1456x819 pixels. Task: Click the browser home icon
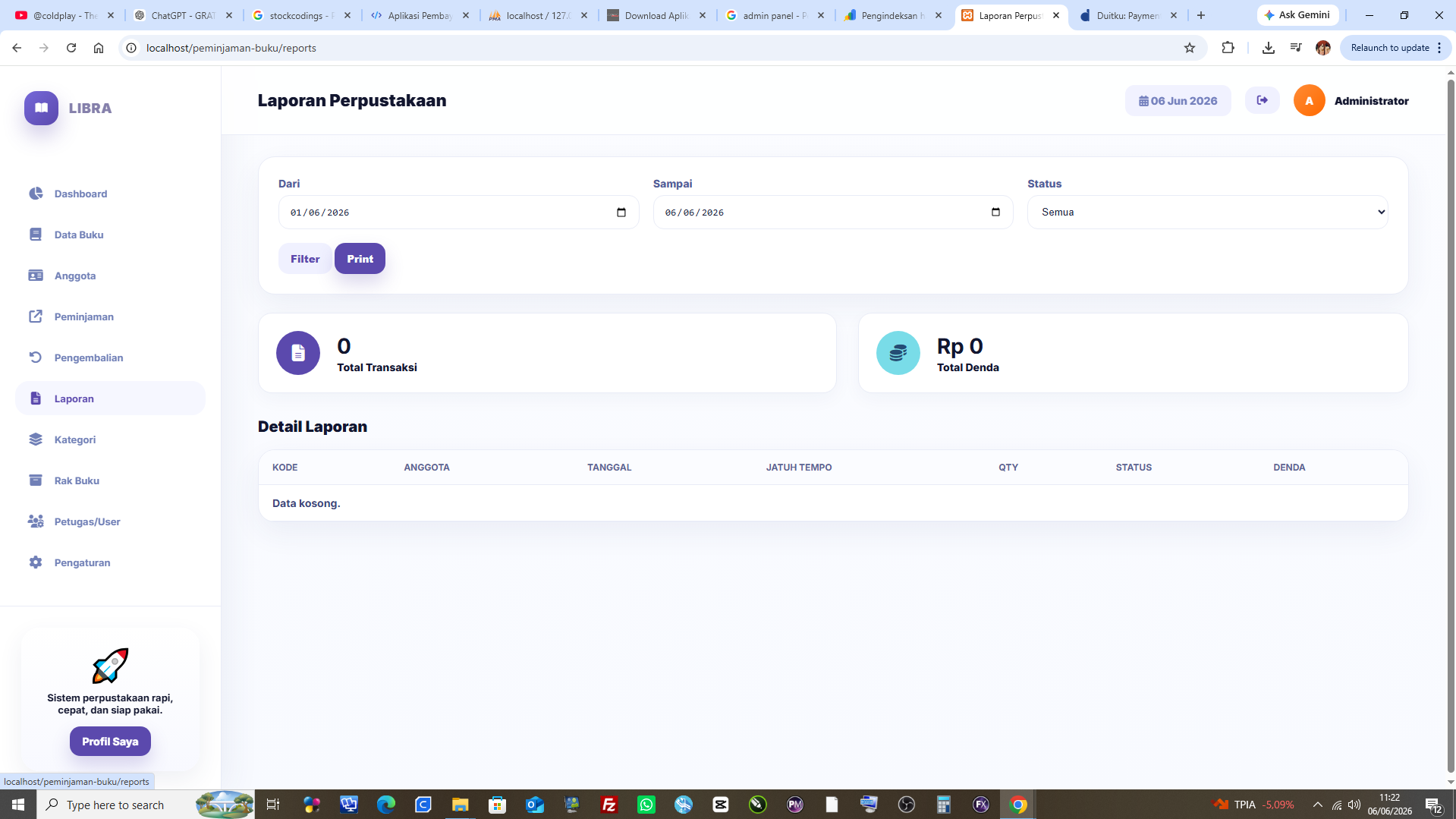(x=99, y=48)
